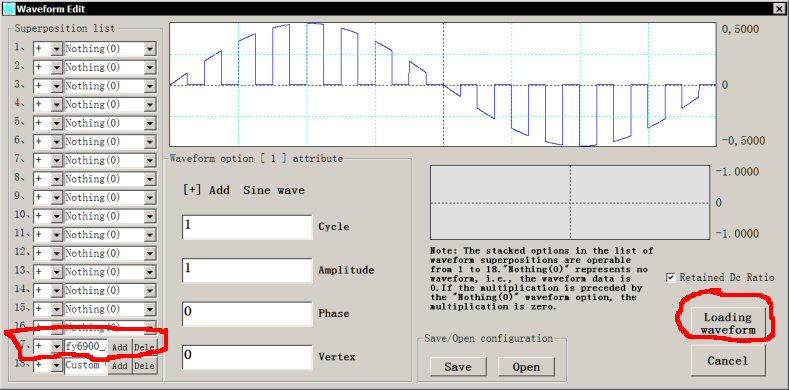Save the current configuration
This screenshot has height=390, width=789.
coord(458,367)
